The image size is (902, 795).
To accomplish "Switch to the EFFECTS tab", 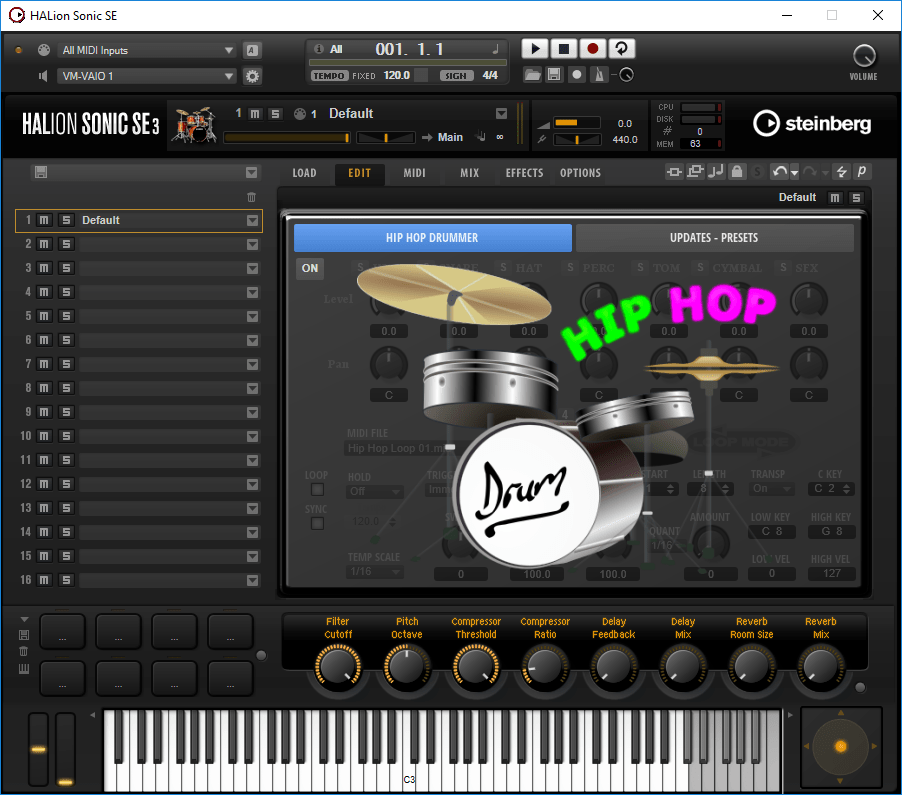I will 524,172.
